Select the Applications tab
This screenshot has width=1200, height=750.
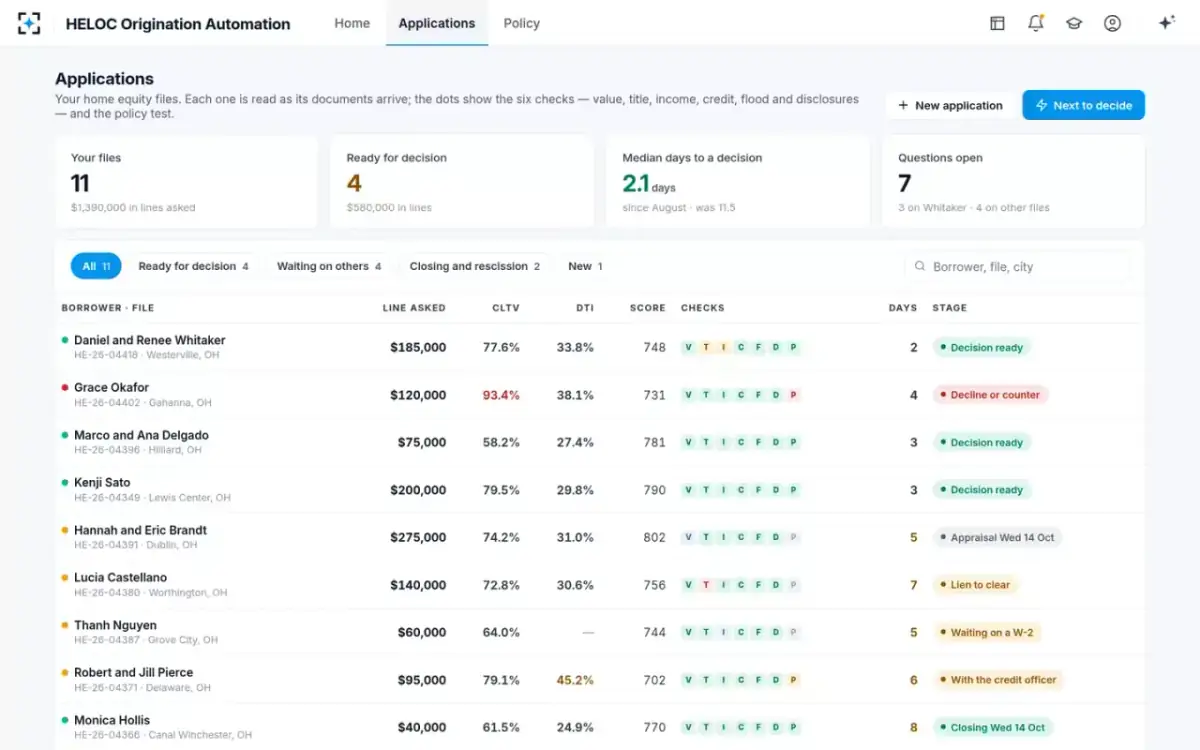[437, 23]
